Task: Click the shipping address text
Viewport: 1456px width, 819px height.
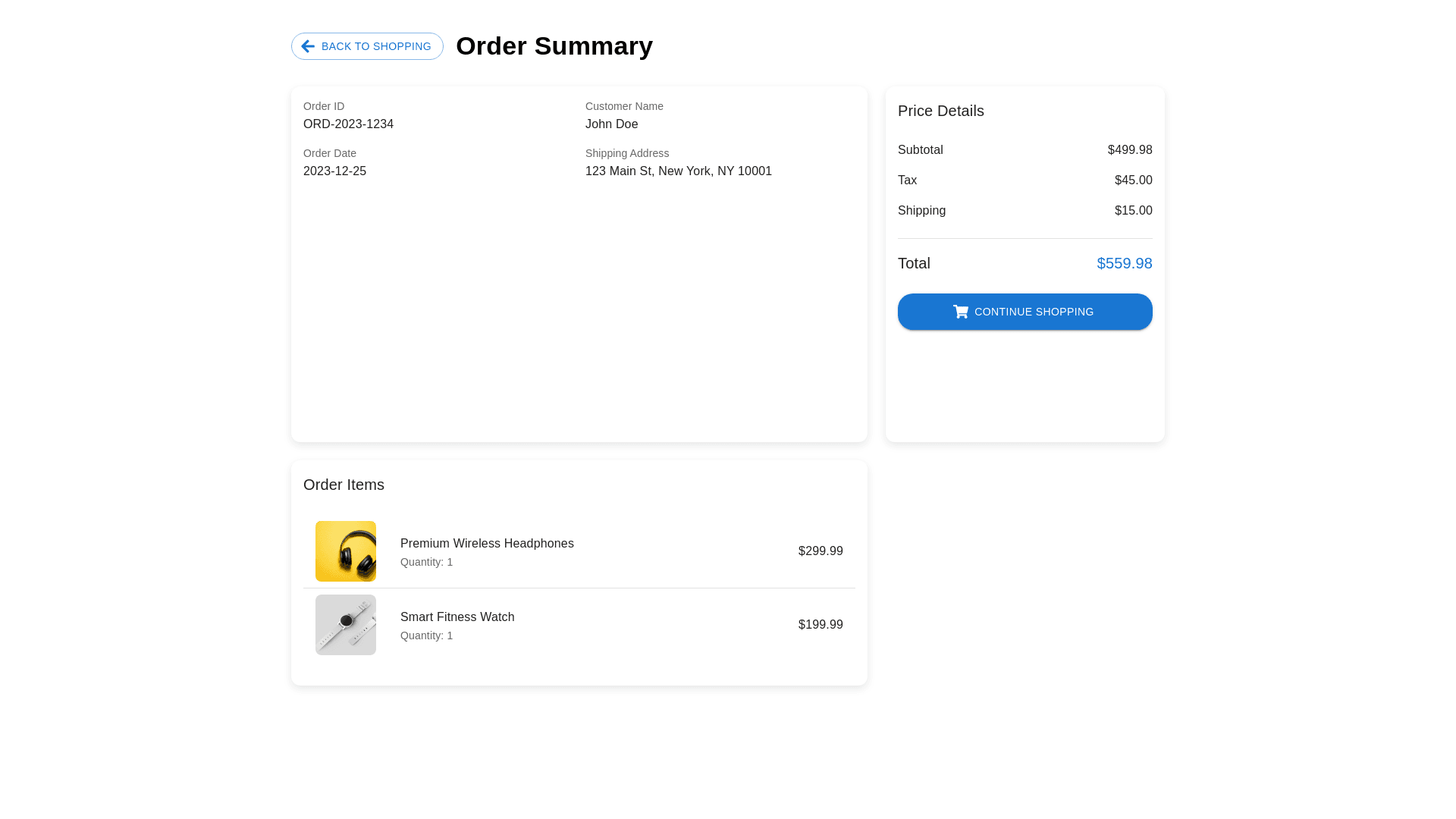Action: tap(678, 171)
